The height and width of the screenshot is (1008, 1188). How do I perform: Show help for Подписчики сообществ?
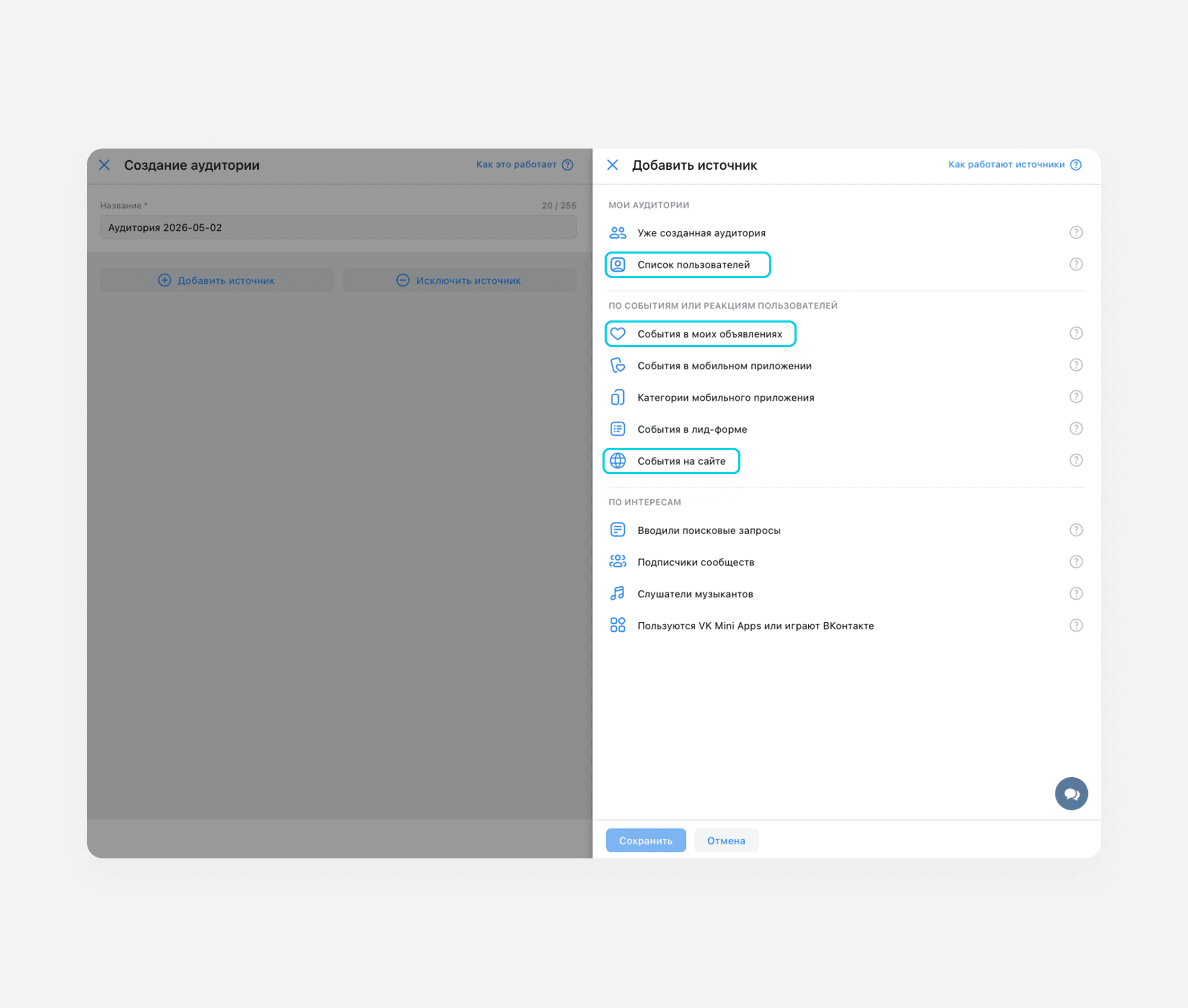[x=1076, y=562]
